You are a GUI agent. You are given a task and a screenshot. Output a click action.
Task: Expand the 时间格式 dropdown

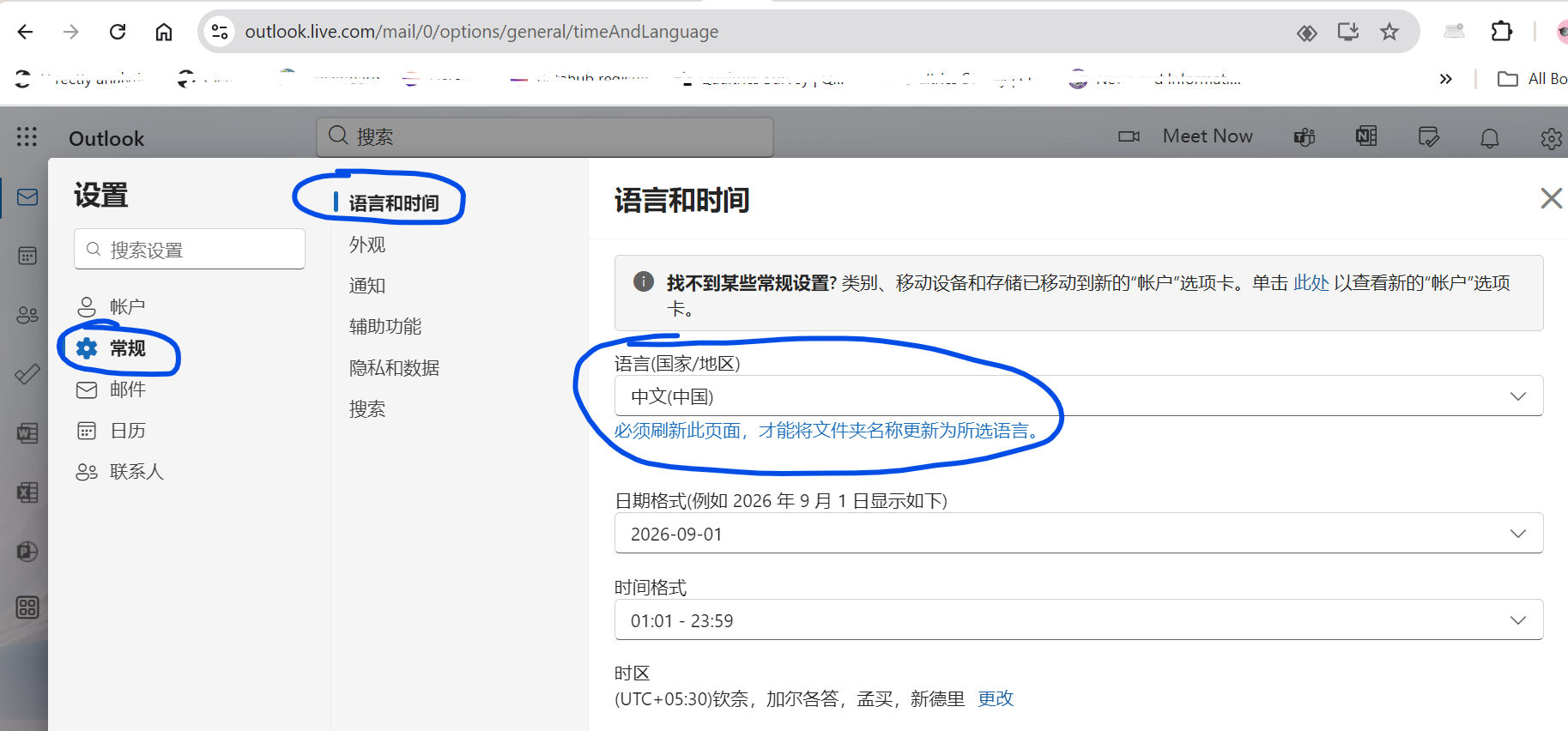pos(1079,619)
